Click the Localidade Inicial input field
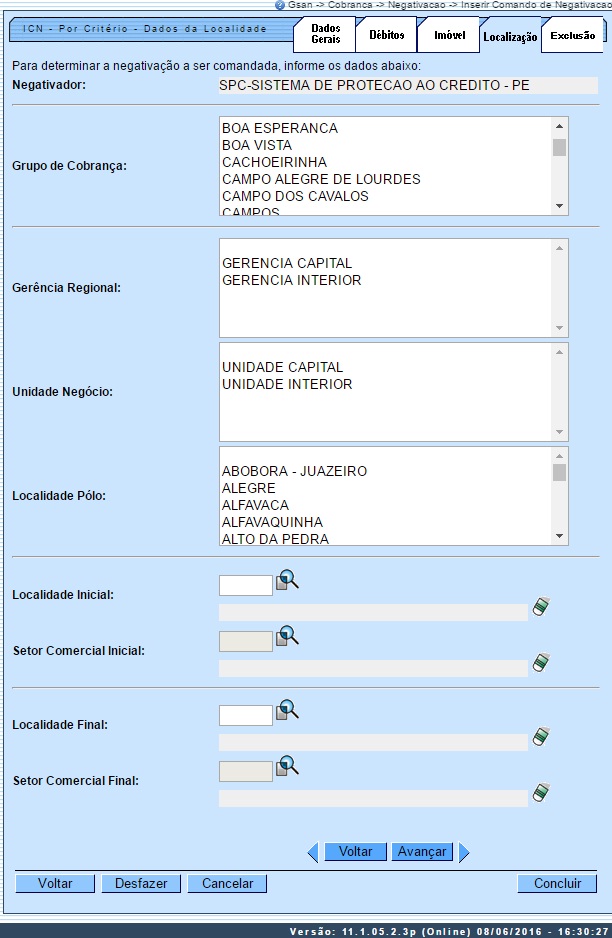 pos(246,586)
